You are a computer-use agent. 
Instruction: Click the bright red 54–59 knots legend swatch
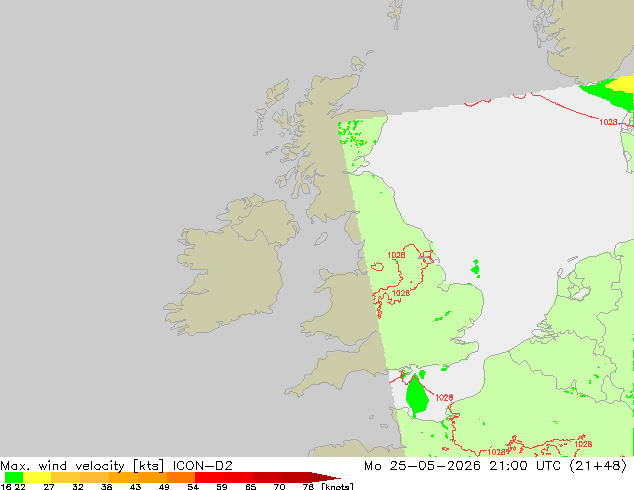[x=209, y=477]
